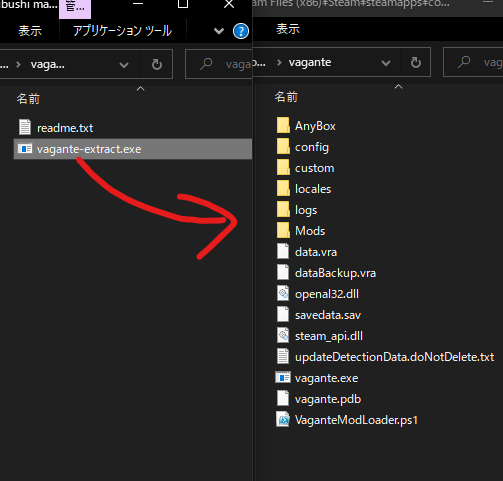Click the vagante breadcrumb in right address bar
The width and height of the screenshot is (503, 481).
tap(310, 62)
